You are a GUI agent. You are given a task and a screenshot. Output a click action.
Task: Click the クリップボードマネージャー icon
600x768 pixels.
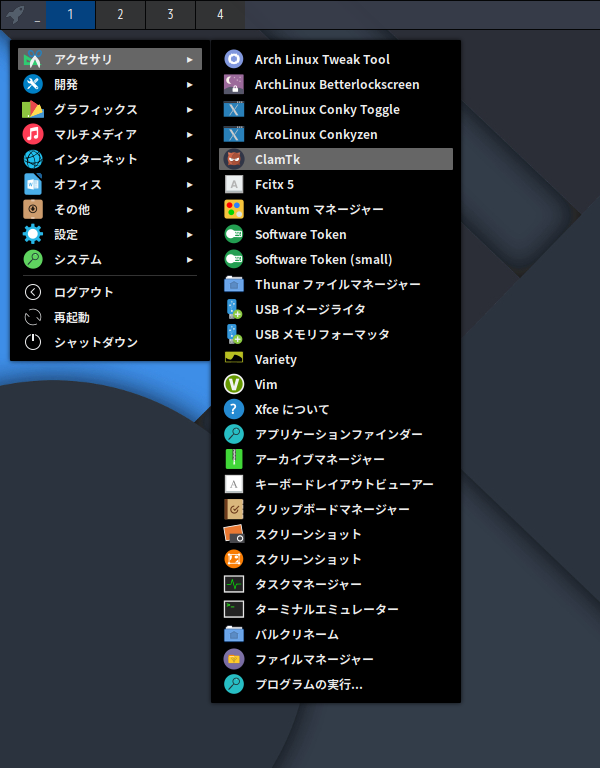(234, 509)
